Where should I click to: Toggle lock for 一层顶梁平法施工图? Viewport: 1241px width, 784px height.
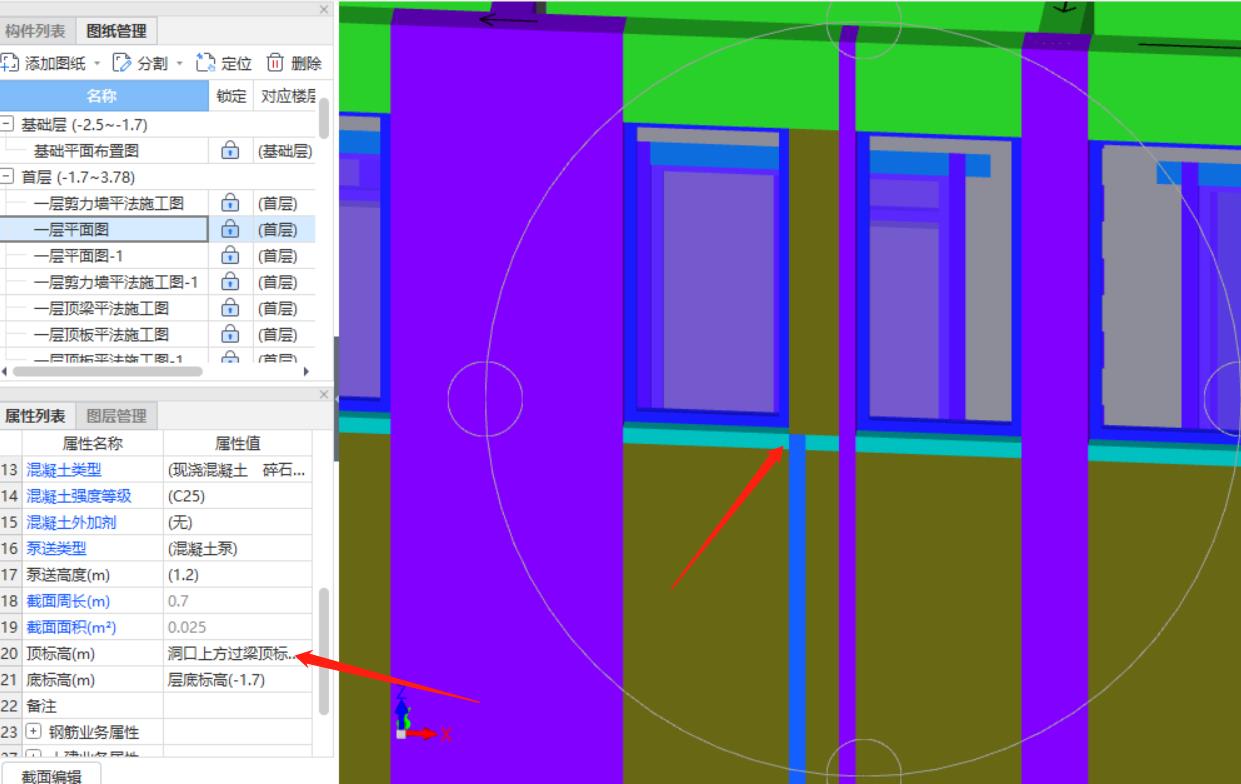pyautogui.click(x=230, y=308)
